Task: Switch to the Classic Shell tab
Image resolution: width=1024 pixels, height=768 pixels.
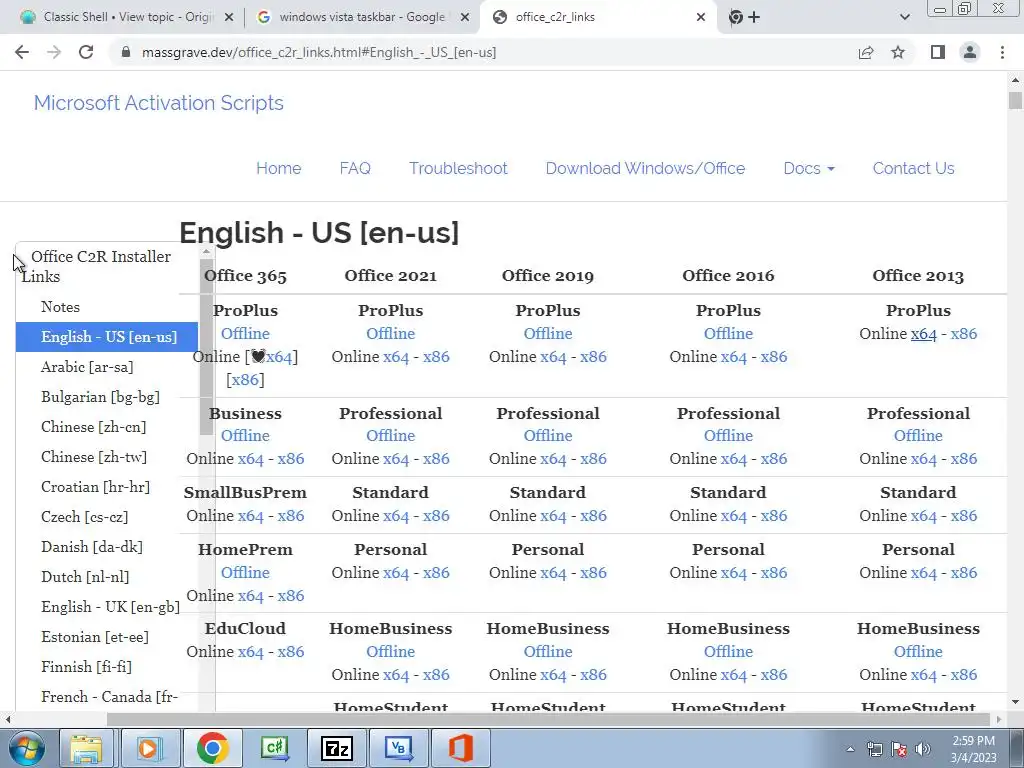Action: (x=127, y=17)
